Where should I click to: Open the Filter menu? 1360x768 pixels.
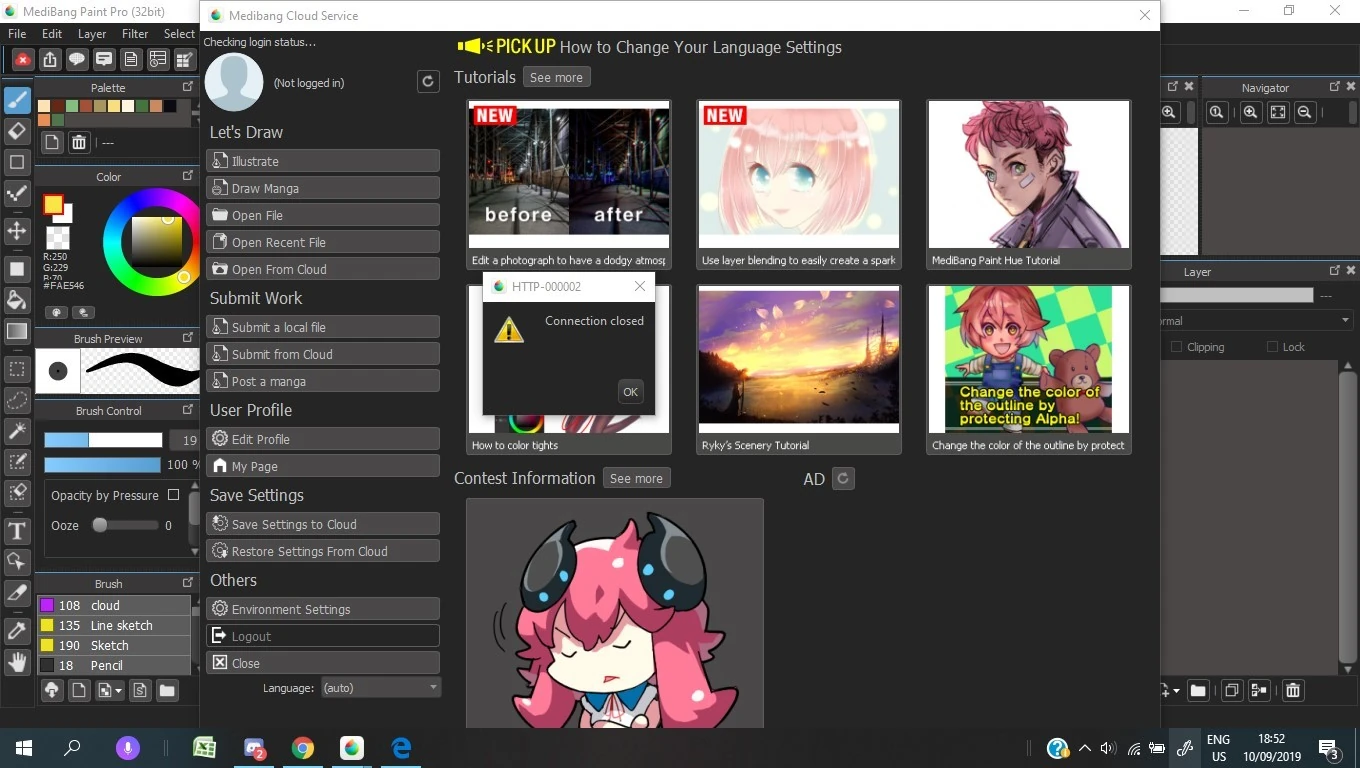[x=135, y=34]
